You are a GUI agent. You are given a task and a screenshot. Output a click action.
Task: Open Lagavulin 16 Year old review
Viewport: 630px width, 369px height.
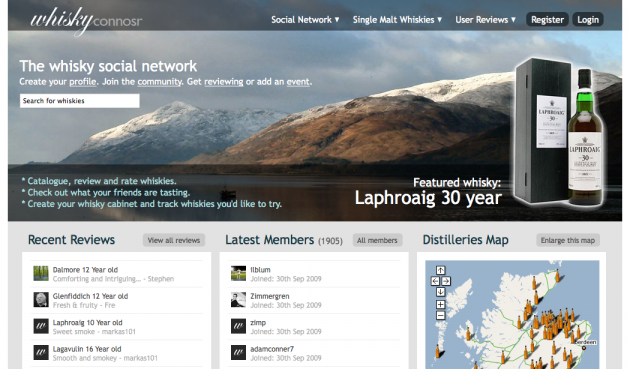pos(87,349)
